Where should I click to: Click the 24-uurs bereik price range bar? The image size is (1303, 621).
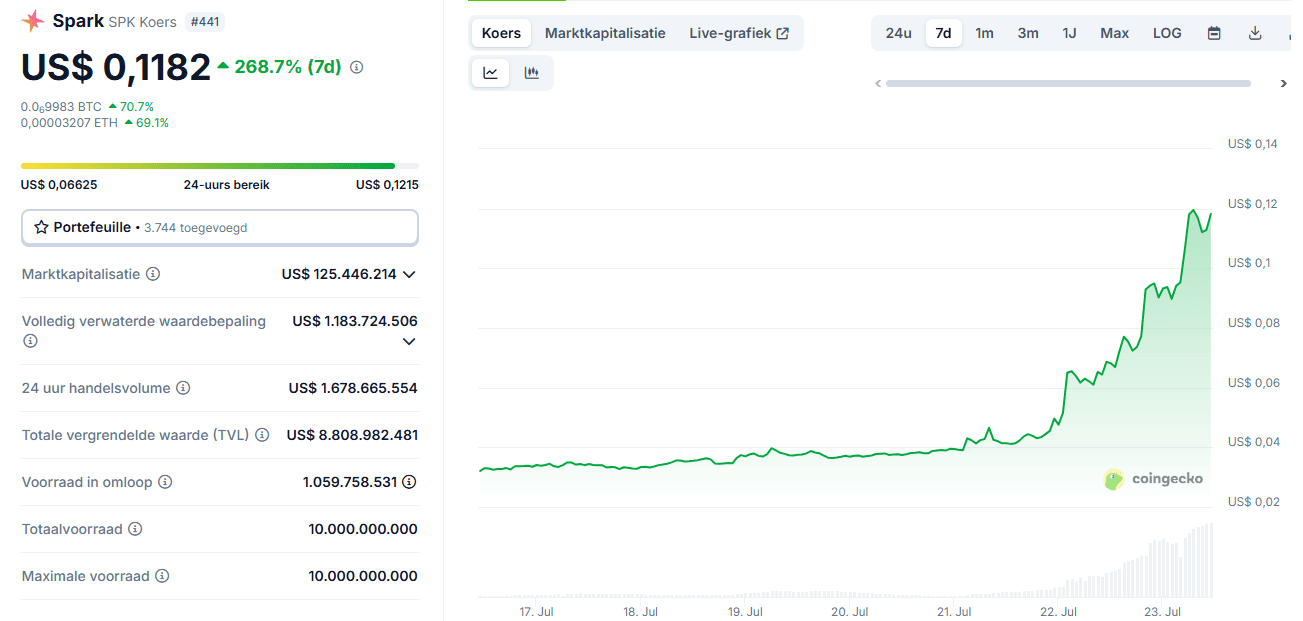(x=220, y=166)
